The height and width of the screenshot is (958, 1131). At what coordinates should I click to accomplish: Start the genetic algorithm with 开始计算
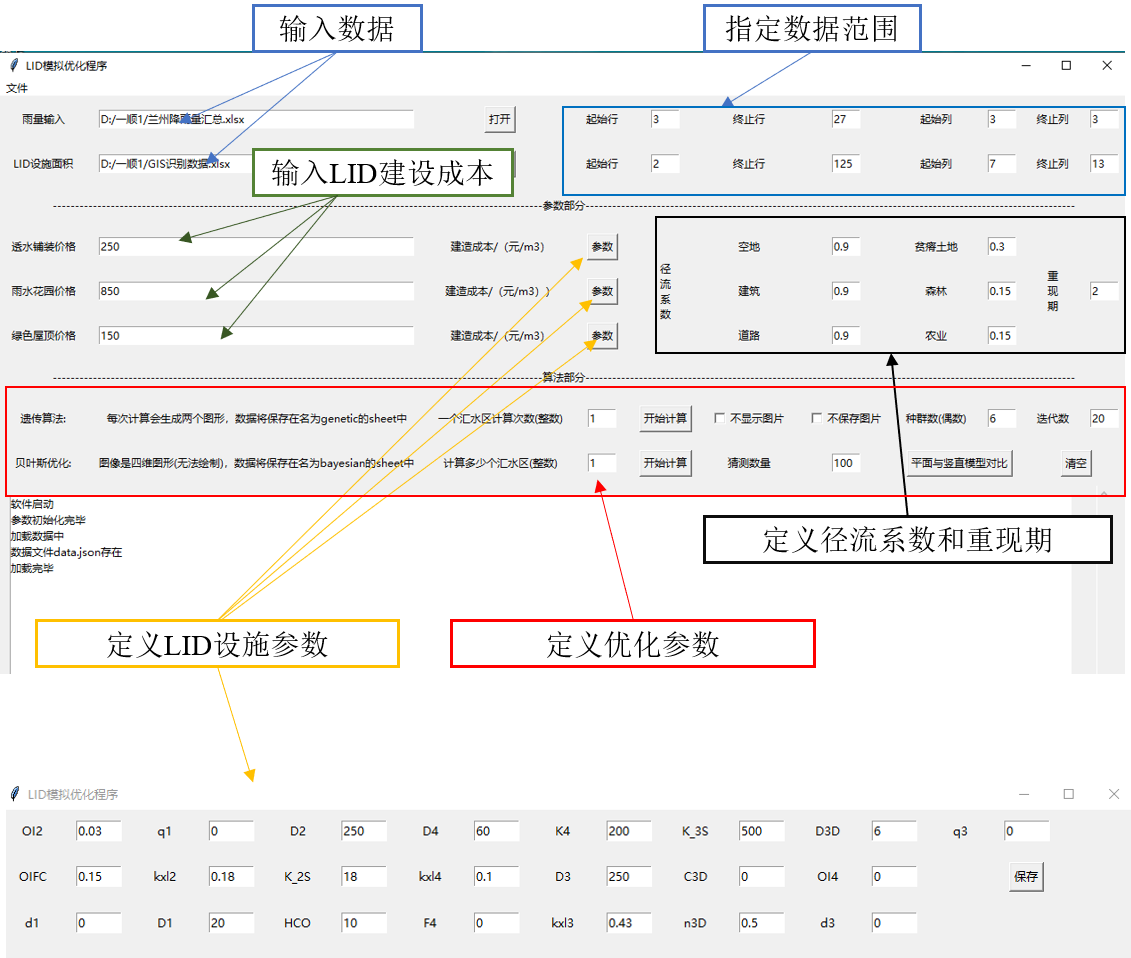pyautogui.click(x=665, y=419)
